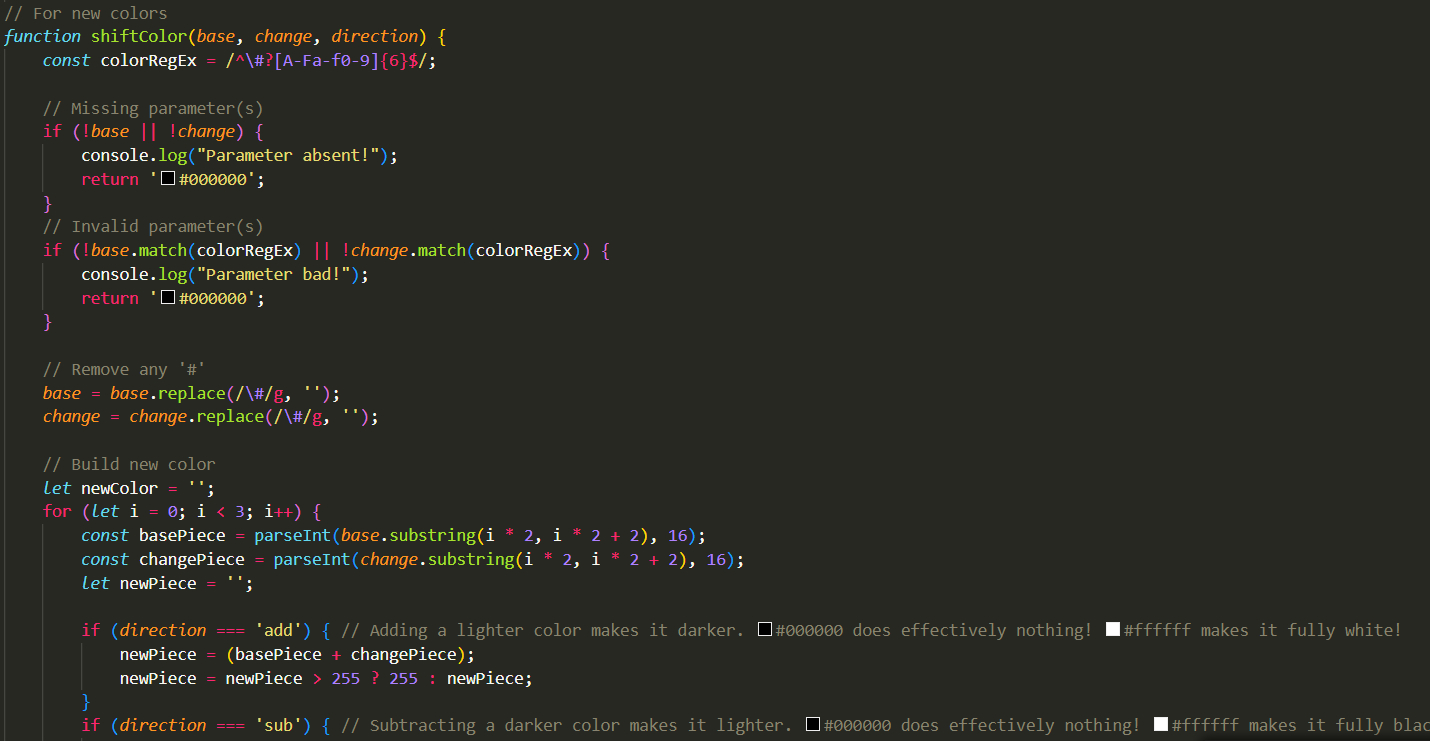Click the '// Build new color' comment

coord(128,463)
